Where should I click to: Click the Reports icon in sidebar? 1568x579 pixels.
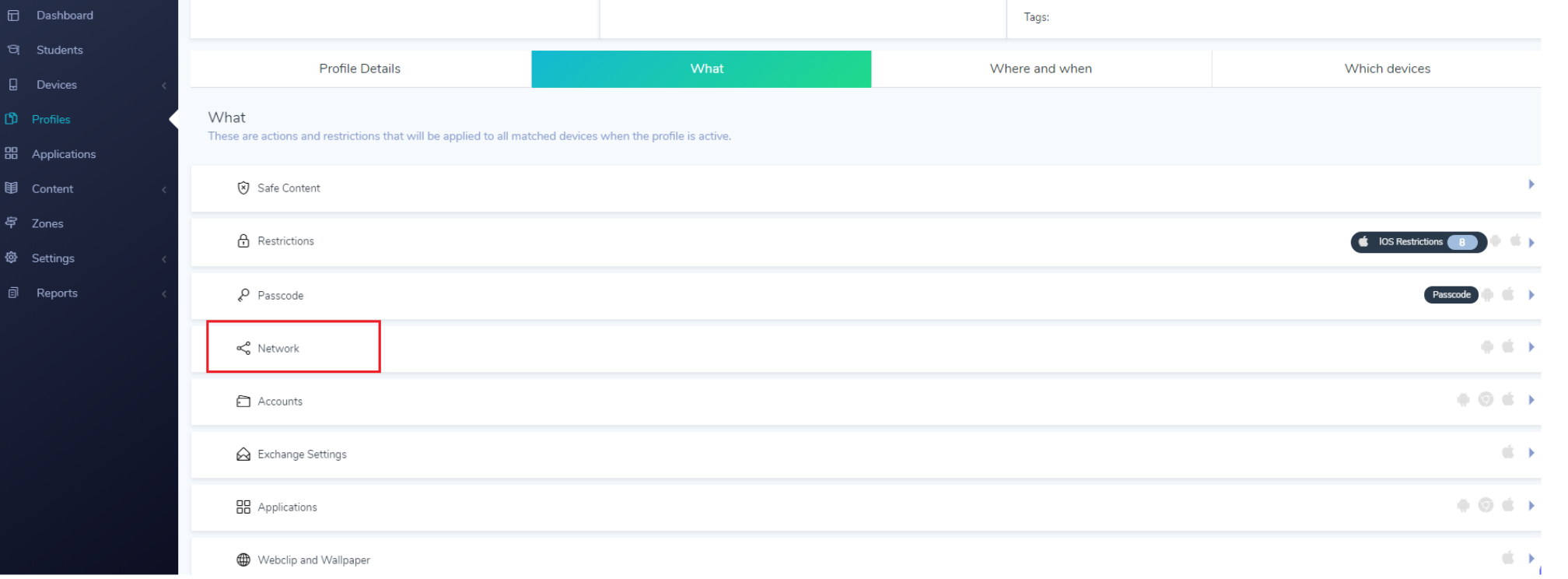13,293
